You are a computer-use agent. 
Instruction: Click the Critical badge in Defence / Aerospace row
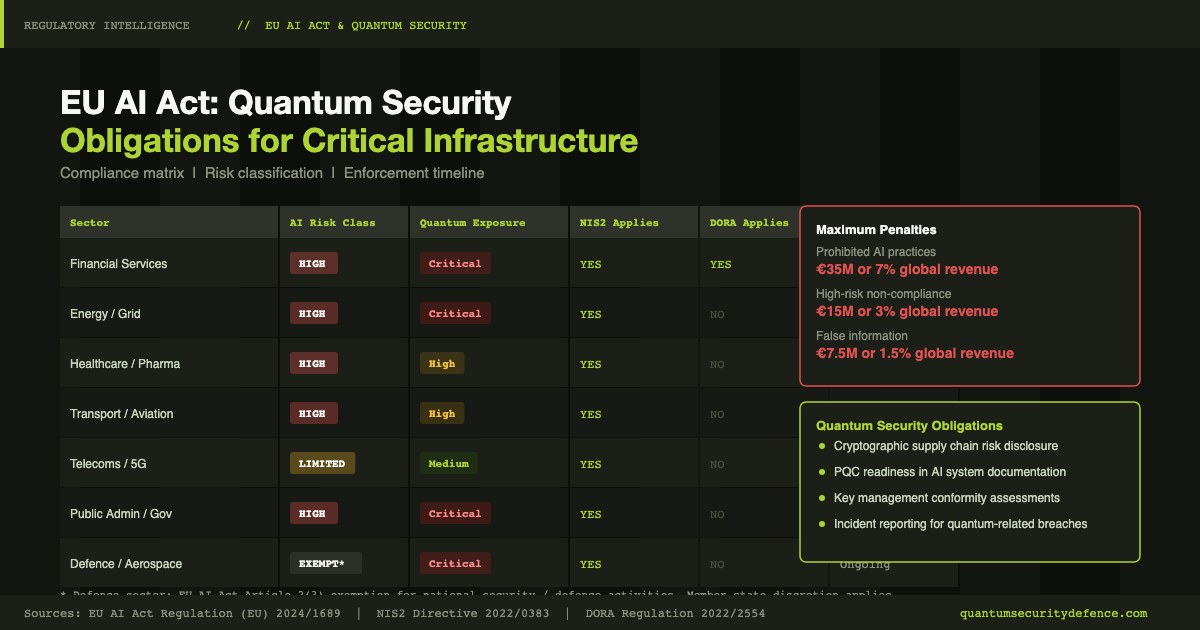pyautogui.click(x=455, y=564)
